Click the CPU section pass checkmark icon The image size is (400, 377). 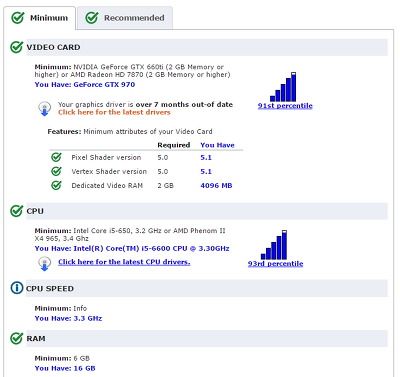point(16,211)
